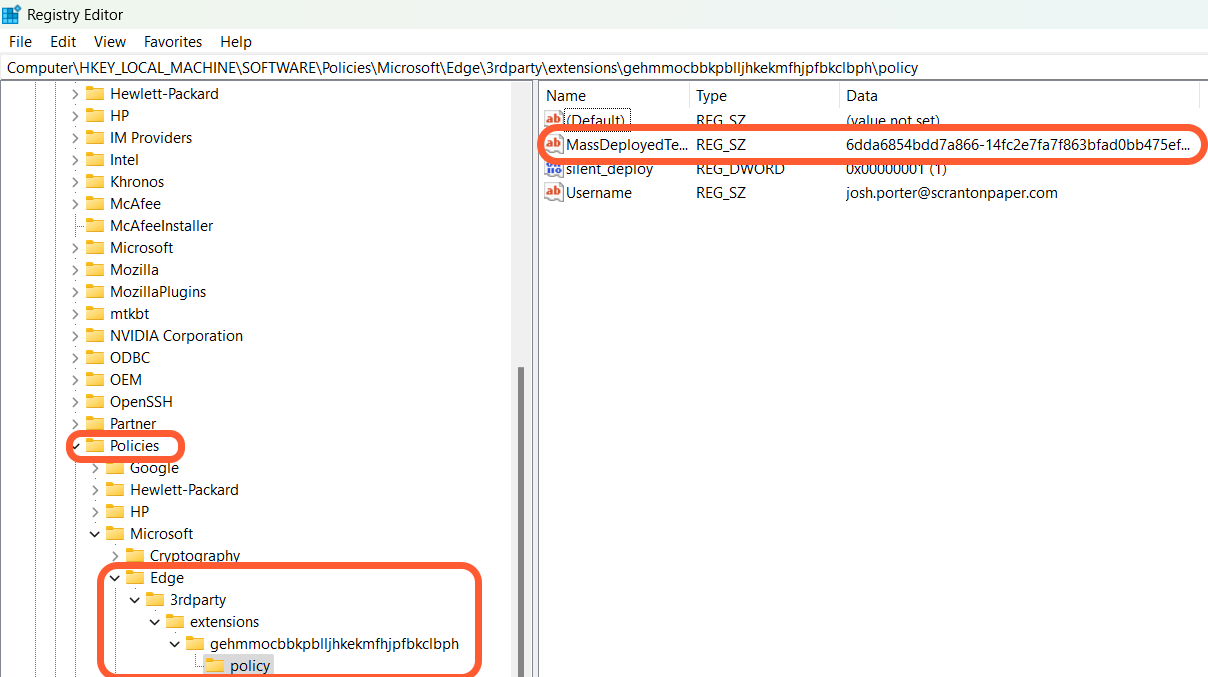The image size is (1208, 677).
Task: Click the Registry Editor app icon in title bar
Action: coord(12,14)
